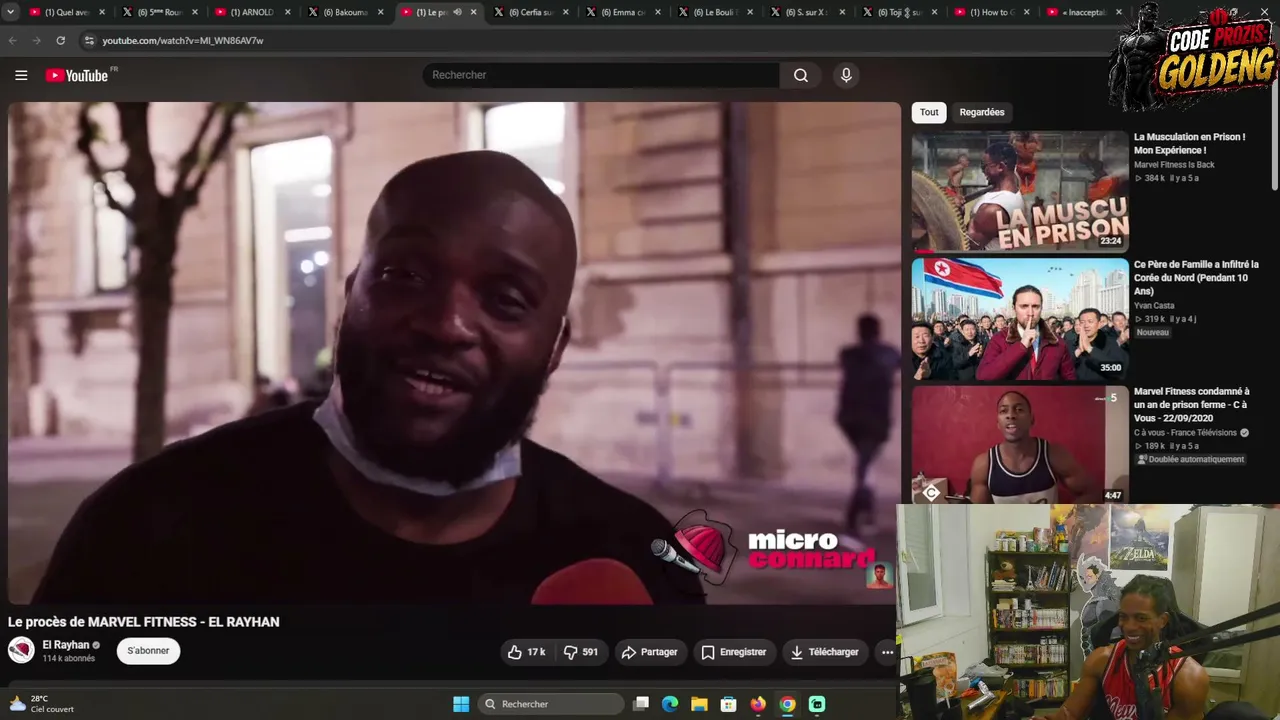Click the 'LA MUSCU EN PRISON' thumbnail

[x=1020, y=191]
